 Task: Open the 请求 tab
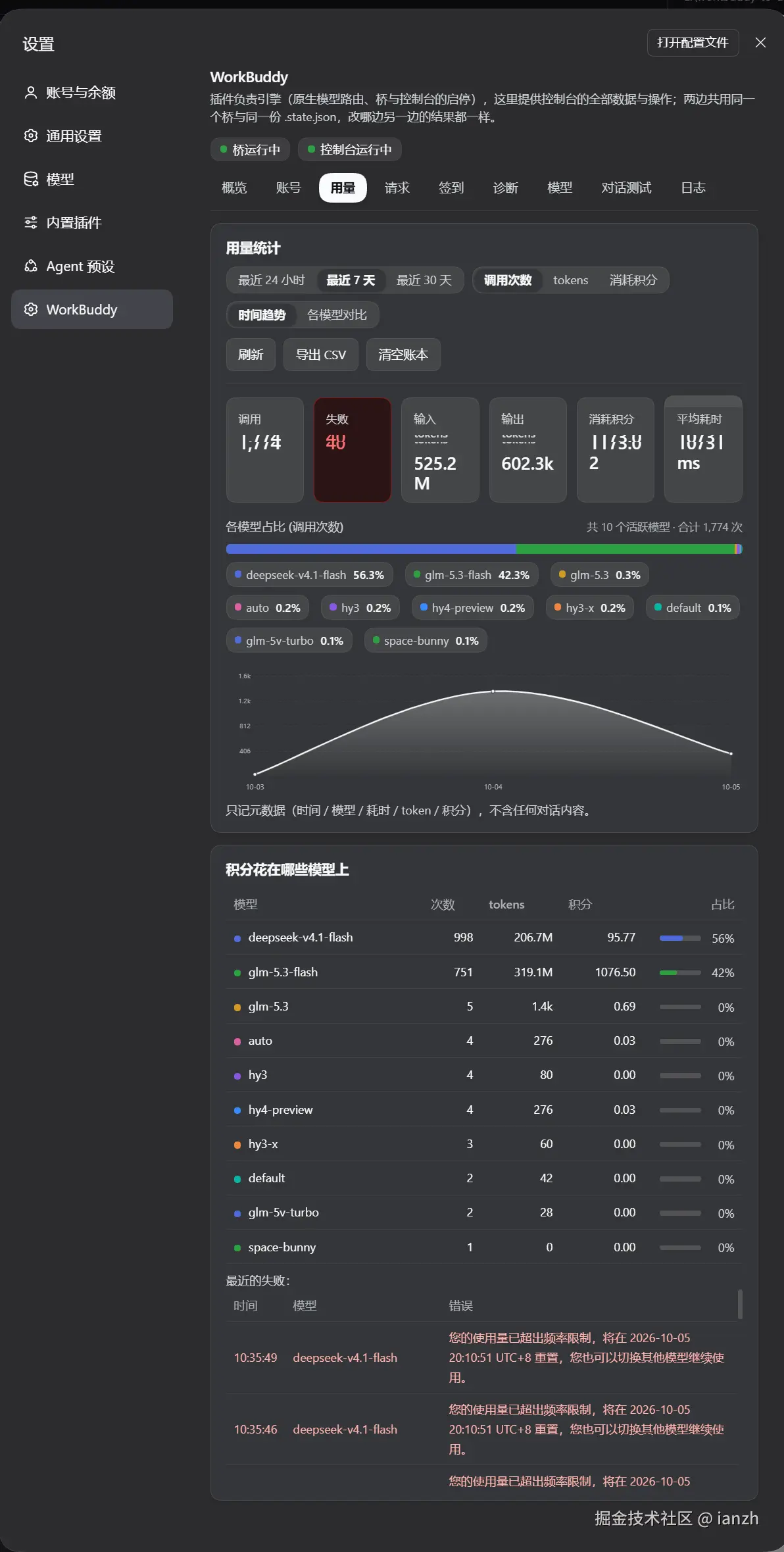tap(397, 188)
